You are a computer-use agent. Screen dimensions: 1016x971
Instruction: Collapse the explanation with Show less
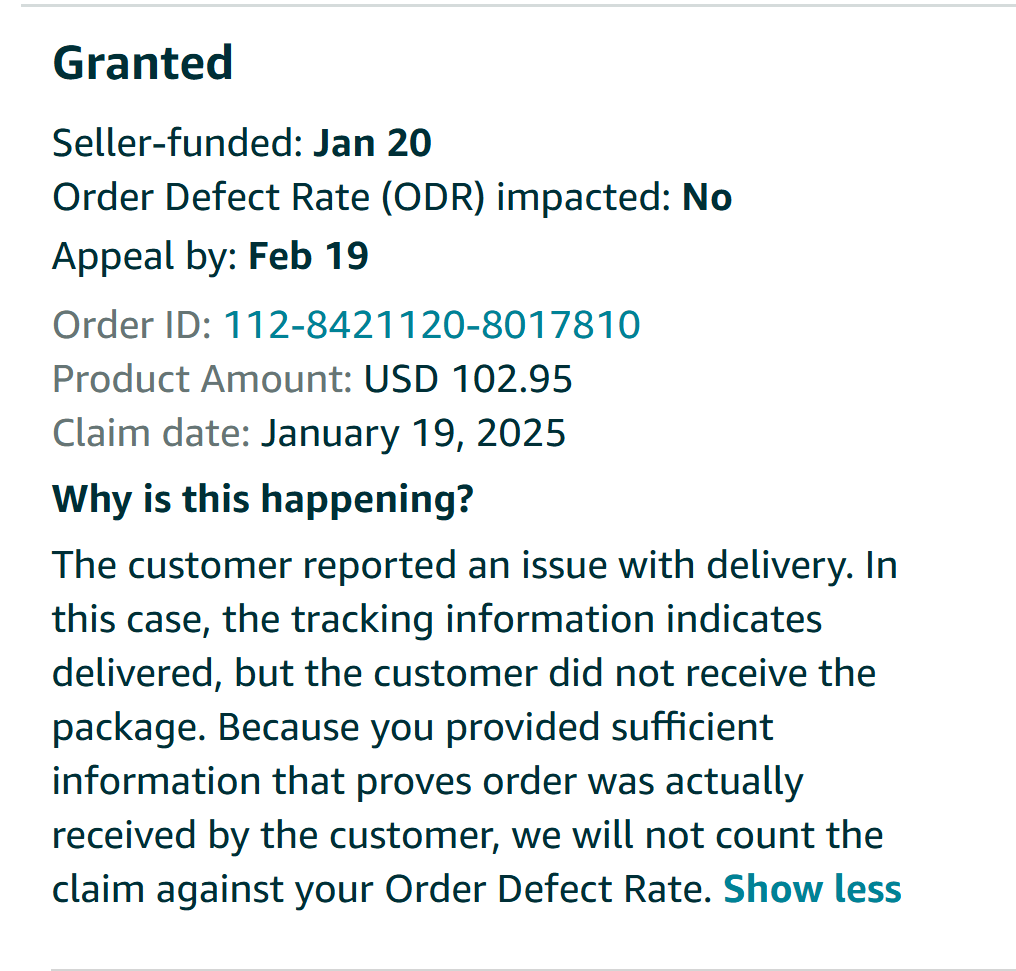[x=812, y=888]
